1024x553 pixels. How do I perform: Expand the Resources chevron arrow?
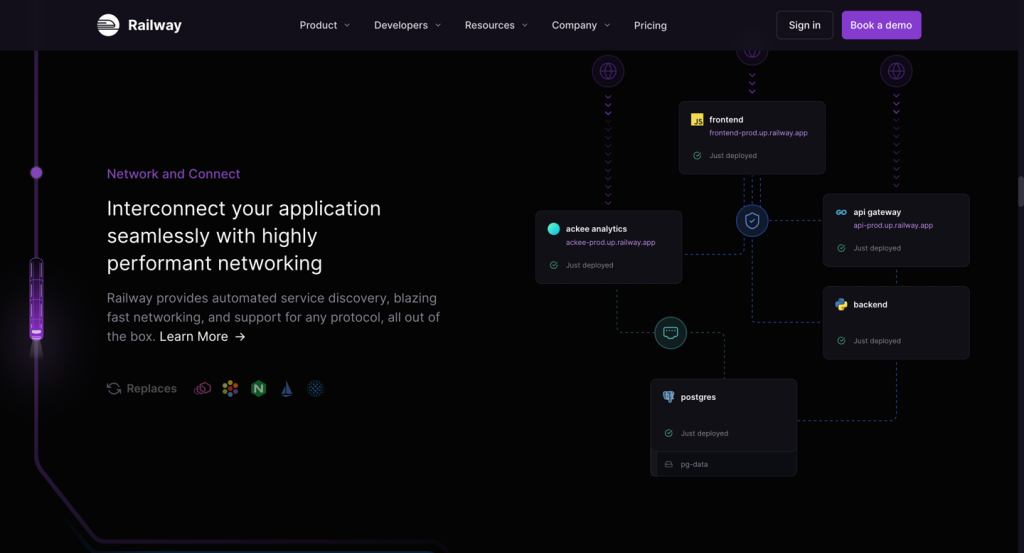[524, 25]
